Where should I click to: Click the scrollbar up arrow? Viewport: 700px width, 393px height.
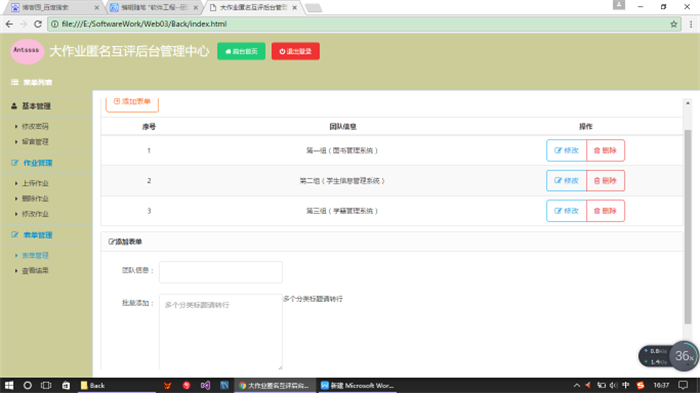pos(688,103)
